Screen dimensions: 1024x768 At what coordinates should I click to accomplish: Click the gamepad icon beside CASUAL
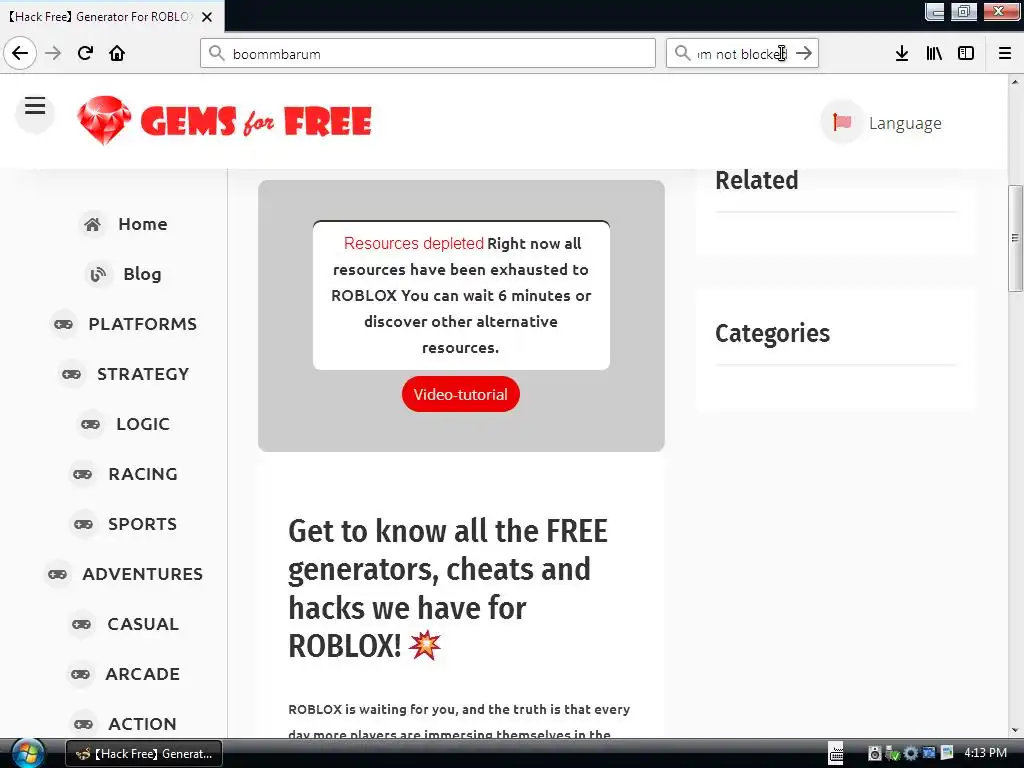82,624
